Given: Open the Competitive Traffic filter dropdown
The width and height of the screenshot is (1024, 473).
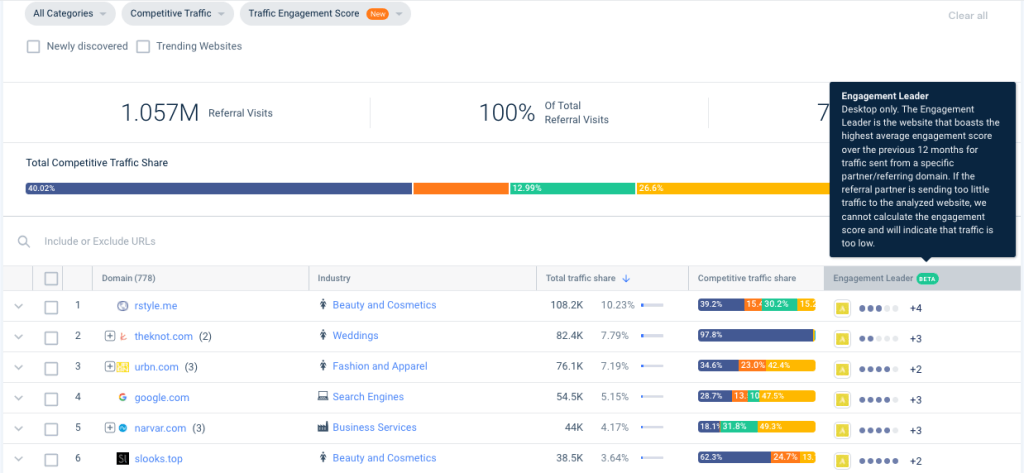Looking at the screenshot, I should (x=178, y=14).
